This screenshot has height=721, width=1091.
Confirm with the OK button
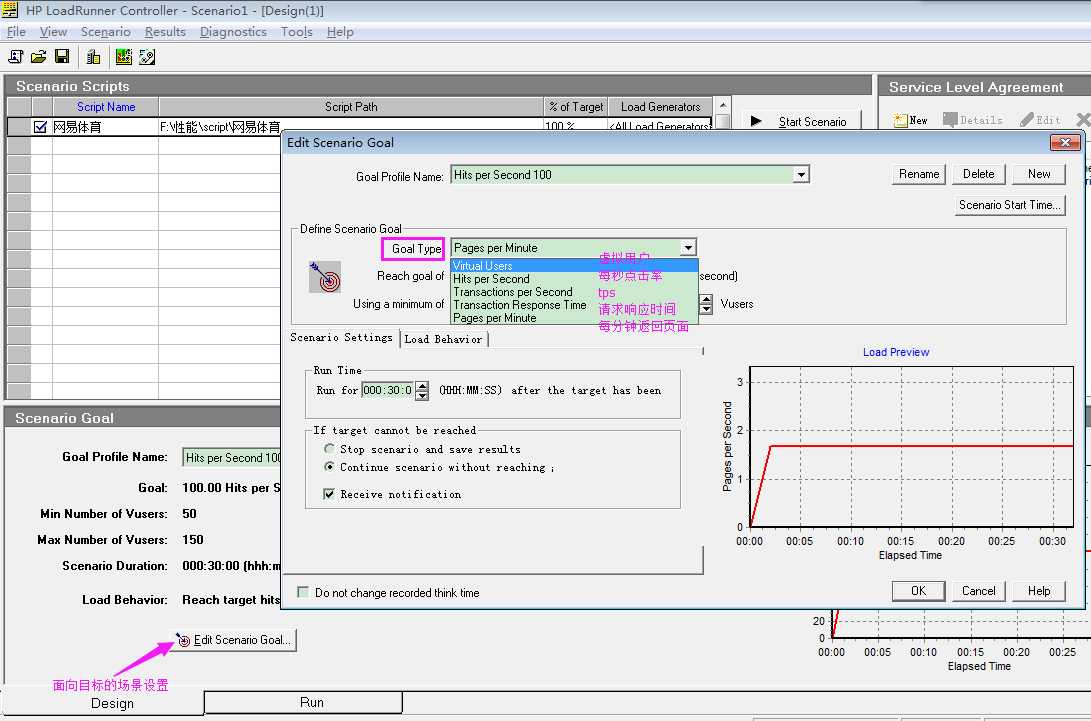tap(918, 591)
